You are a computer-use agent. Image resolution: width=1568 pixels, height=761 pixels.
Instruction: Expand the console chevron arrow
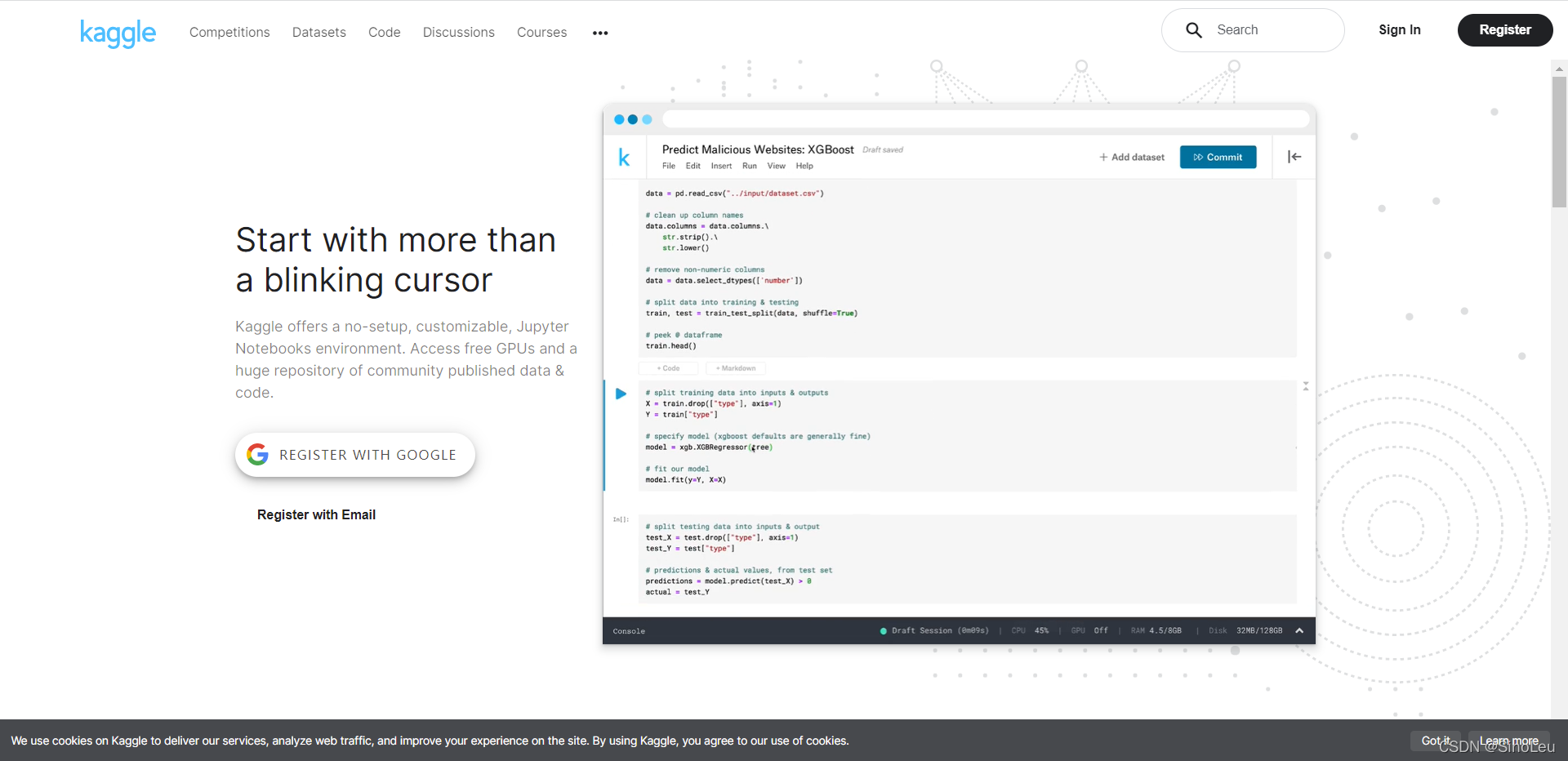pos(1299,630)
